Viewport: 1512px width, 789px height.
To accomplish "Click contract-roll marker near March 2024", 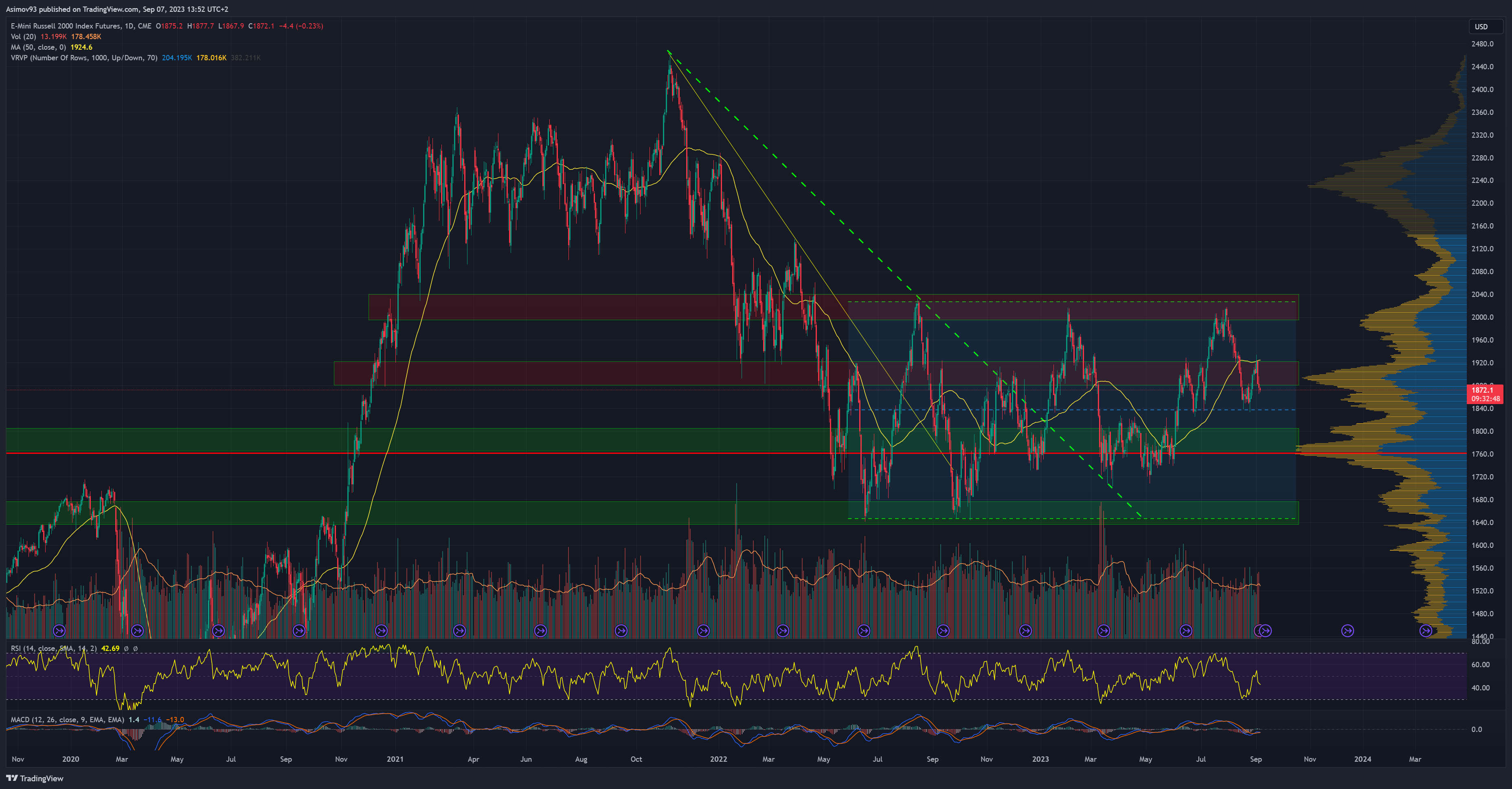I will 1425,631.
